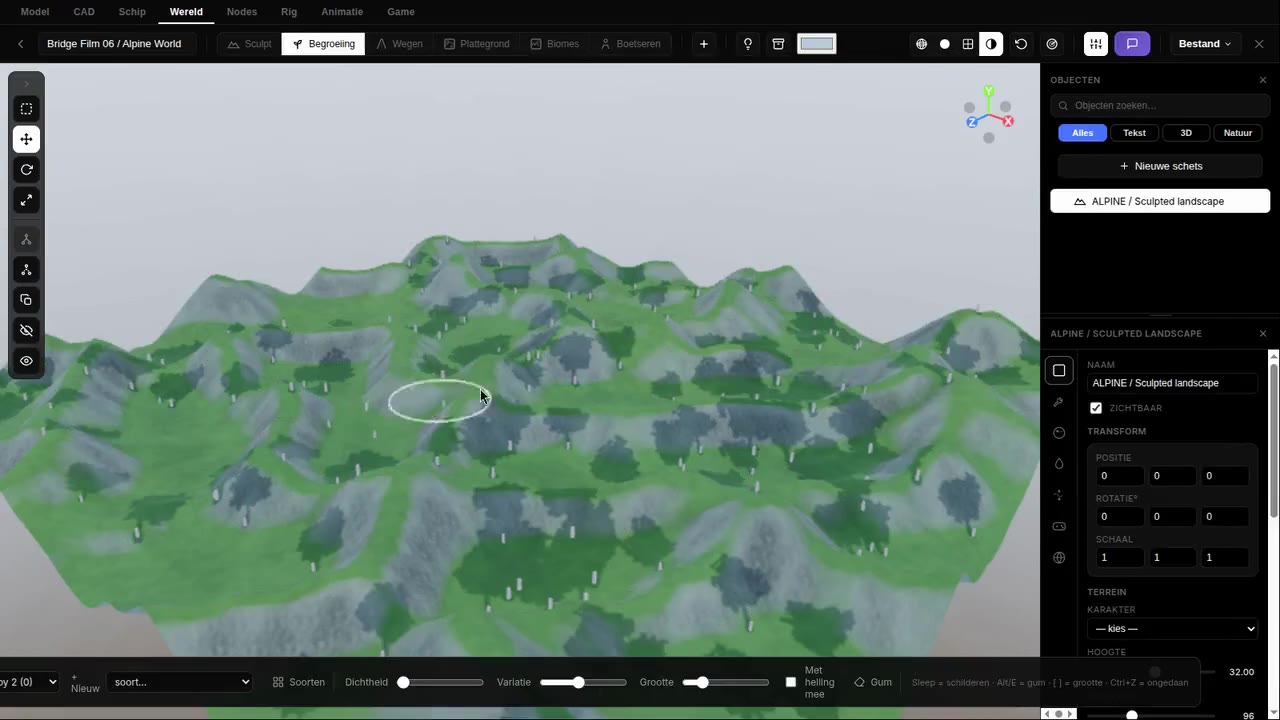
Task: Open the wrench modifiers tab icon
Action: [x=1059, y=402]
